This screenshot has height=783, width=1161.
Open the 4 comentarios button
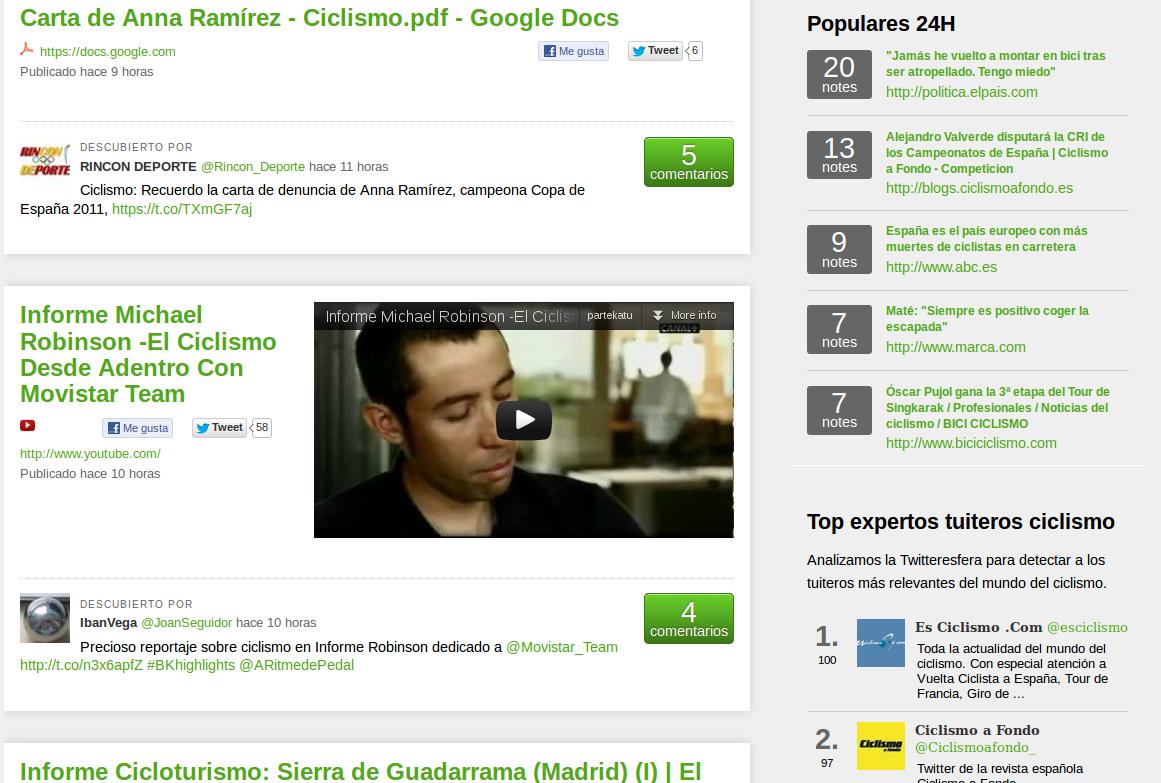click(688, 619)
